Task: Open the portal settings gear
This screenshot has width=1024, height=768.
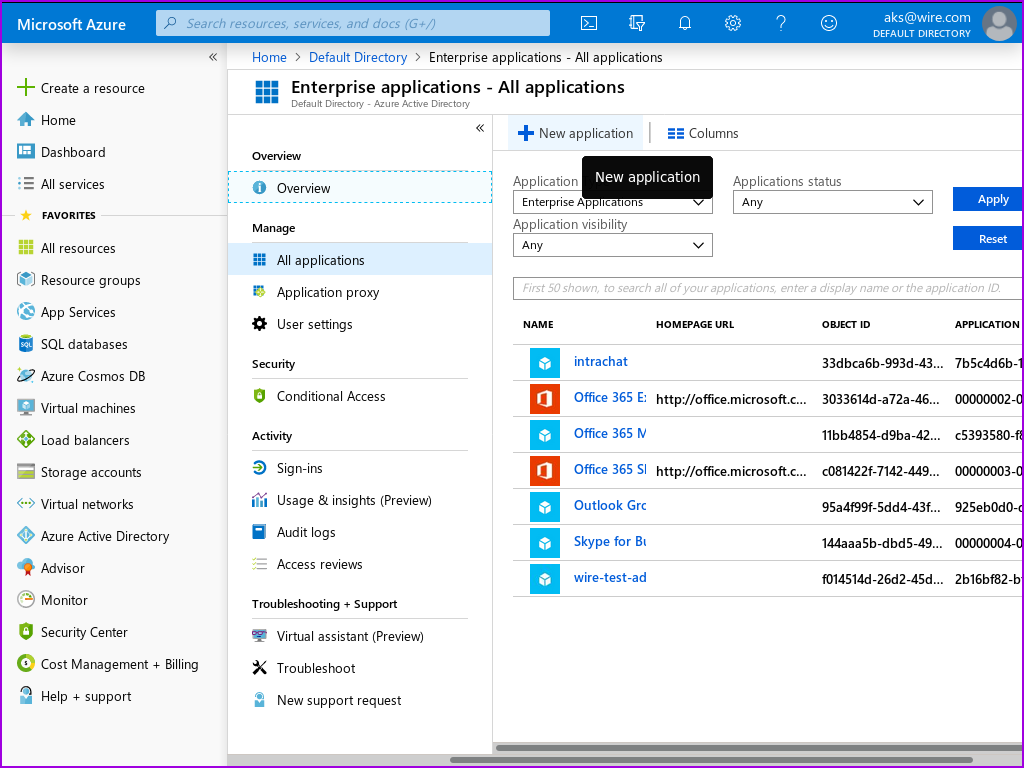Action: pos(733,24)
